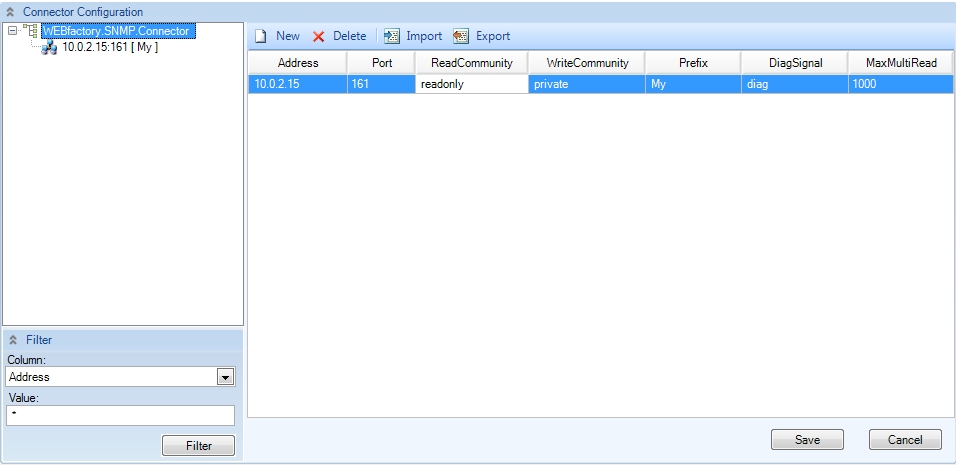Collapse the Connector Configuration panel chevron
Screen dimensions: 956x465
pos(10,12)
